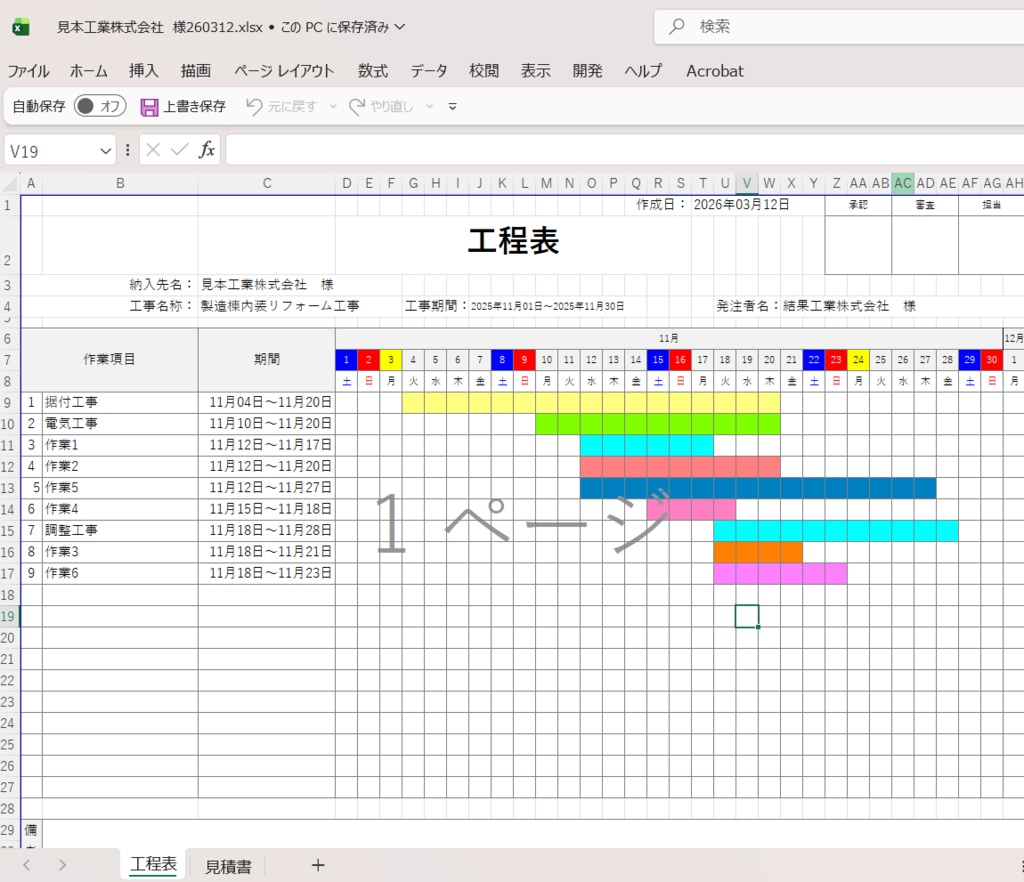This screenshot has height=882, width=1024.
Task: Switch to the 挿入 ribbon tab
Action: click(143, 71)
